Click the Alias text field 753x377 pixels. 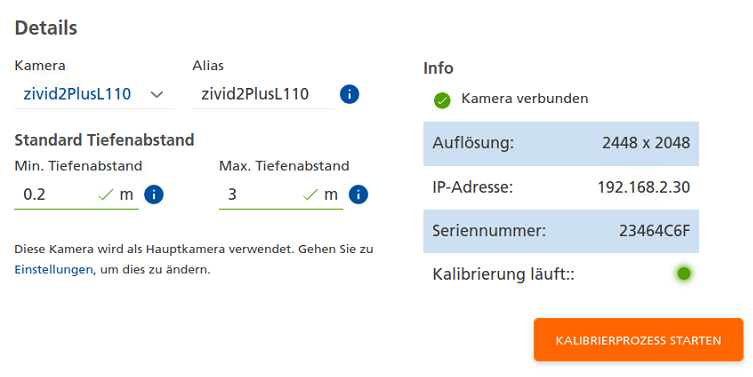pos(263,94)
